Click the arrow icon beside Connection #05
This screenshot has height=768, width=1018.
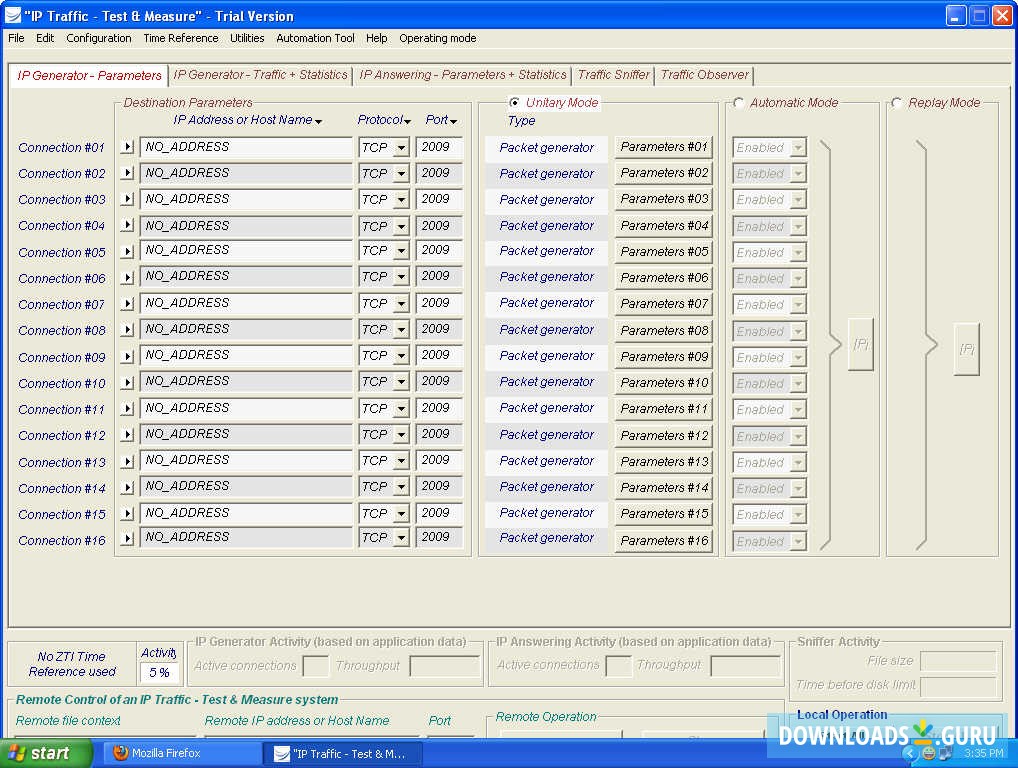(127, 252)
